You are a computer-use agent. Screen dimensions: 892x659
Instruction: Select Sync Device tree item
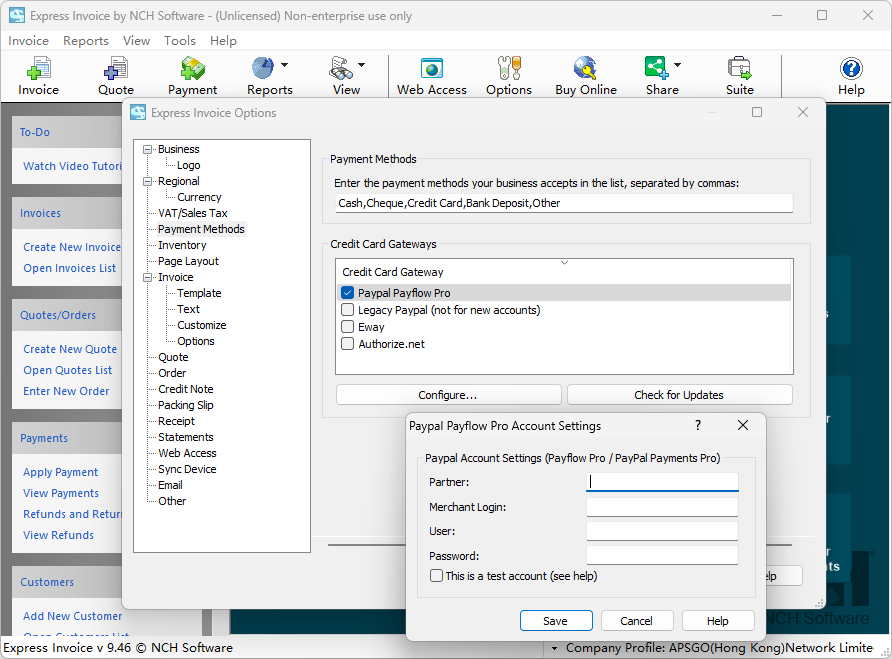tap(187, 469)
